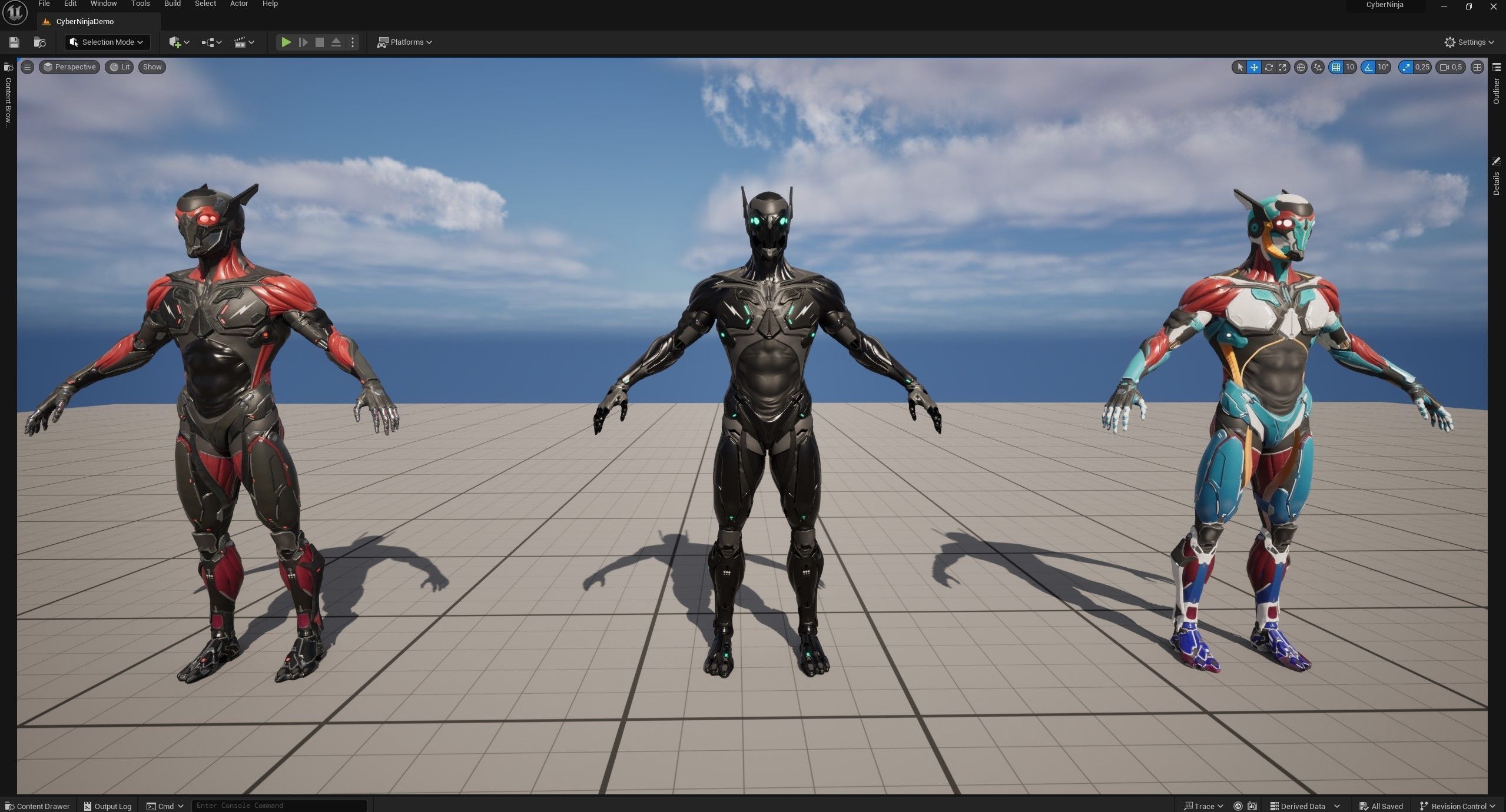Click viewport layout maximize/restore icon
Screen dimensions: 1506x812
click(1477, 67)
